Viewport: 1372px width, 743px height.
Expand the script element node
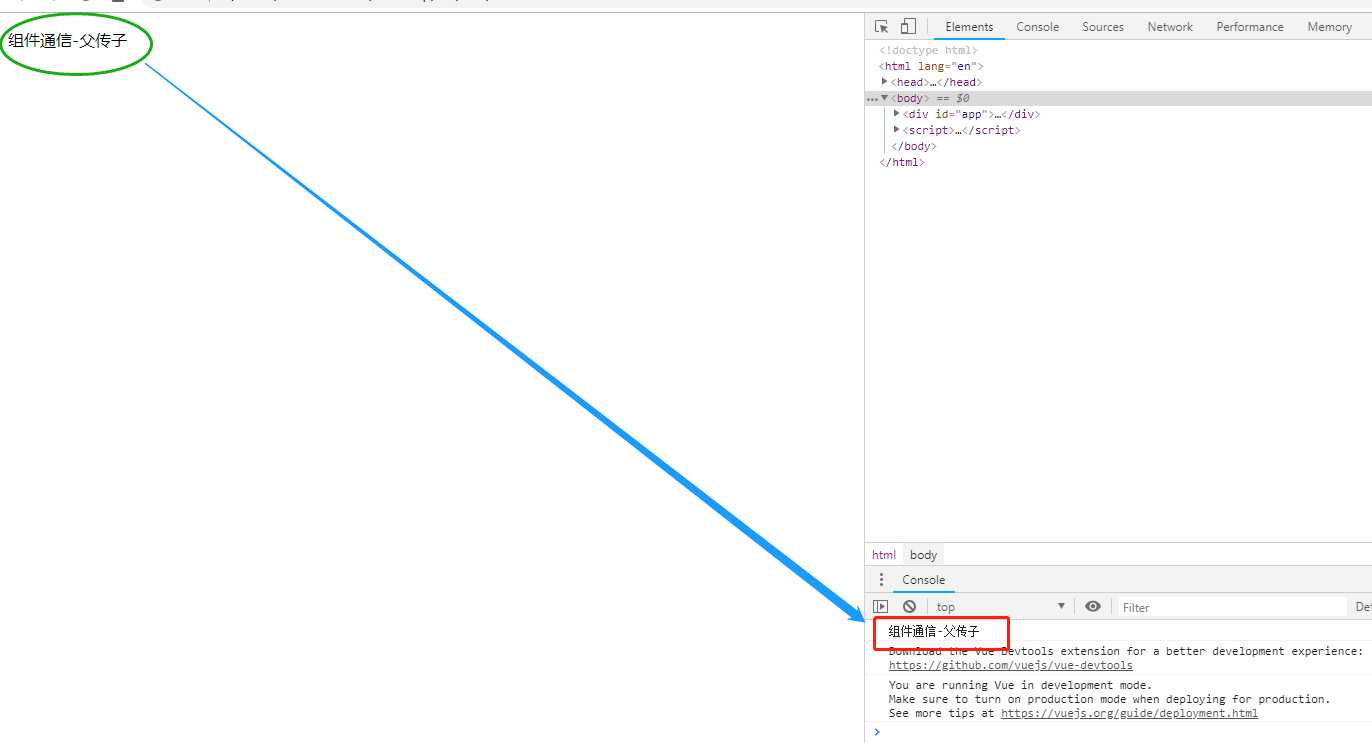tap(896, 130)
